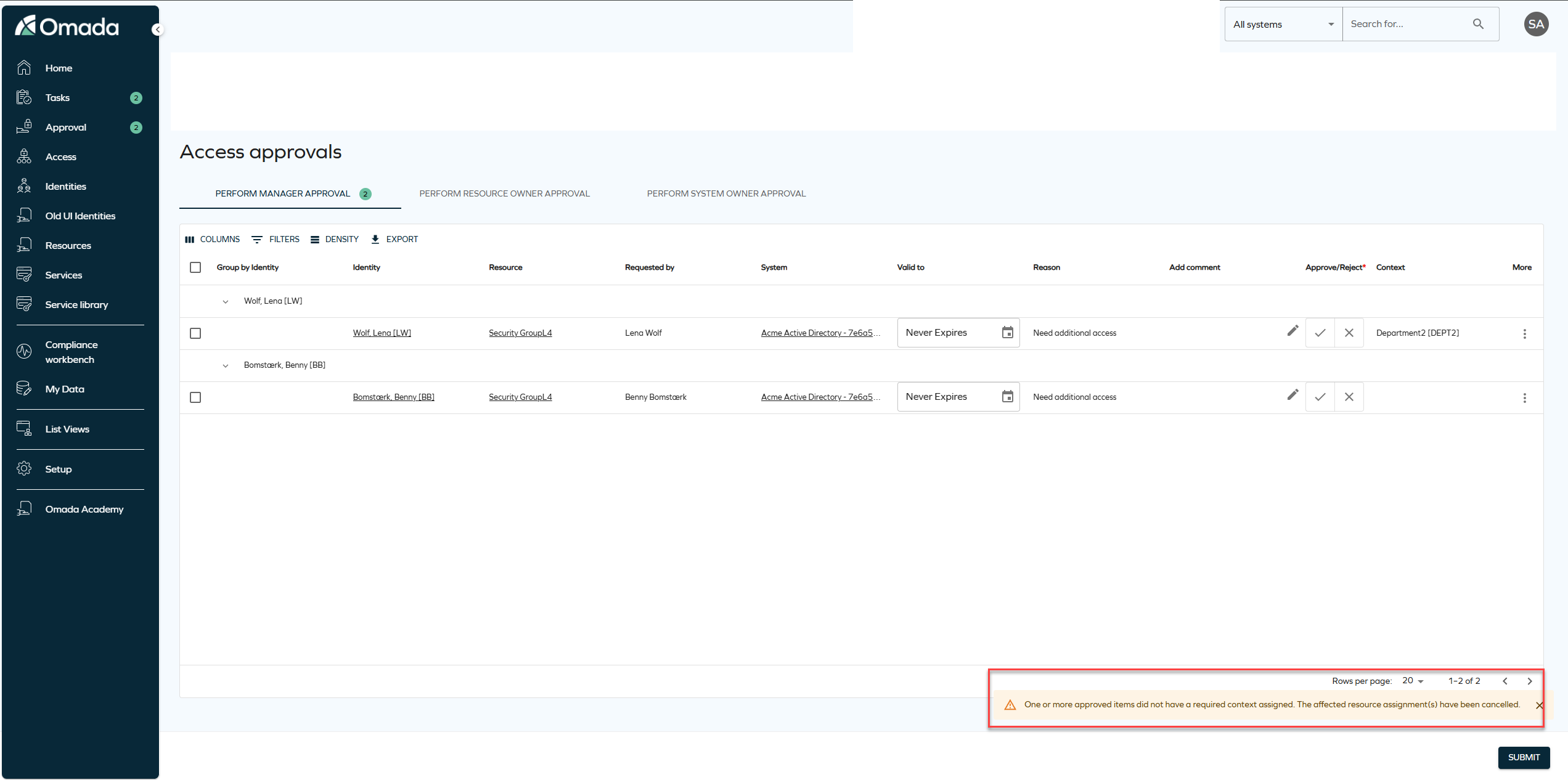
Task: Select the checkbox on Wolf, Lena's row
Action: pyautogui.click(x=195, y=333)
